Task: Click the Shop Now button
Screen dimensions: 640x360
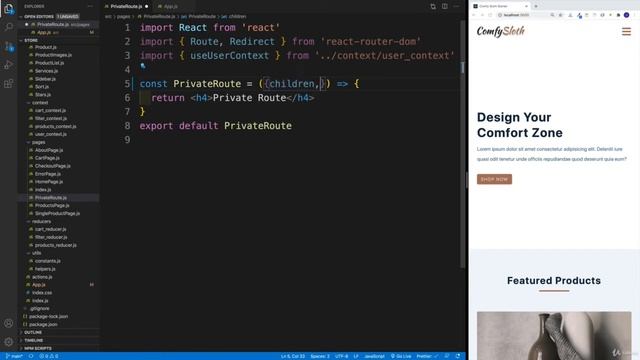Action: point(494,179)
